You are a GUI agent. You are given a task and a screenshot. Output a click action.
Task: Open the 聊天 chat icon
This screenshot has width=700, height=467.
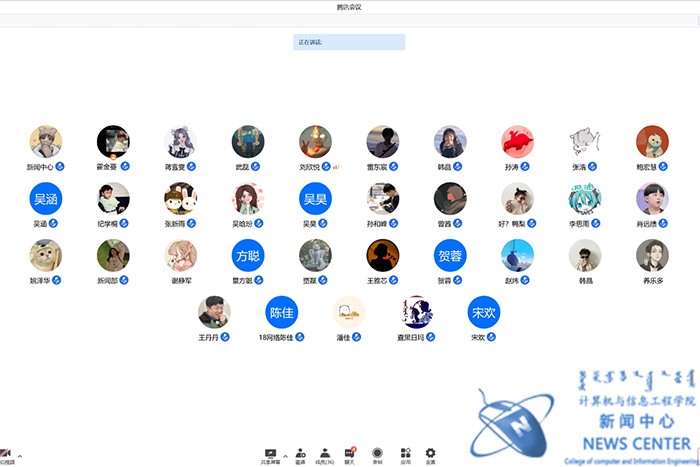pos(350,453)
